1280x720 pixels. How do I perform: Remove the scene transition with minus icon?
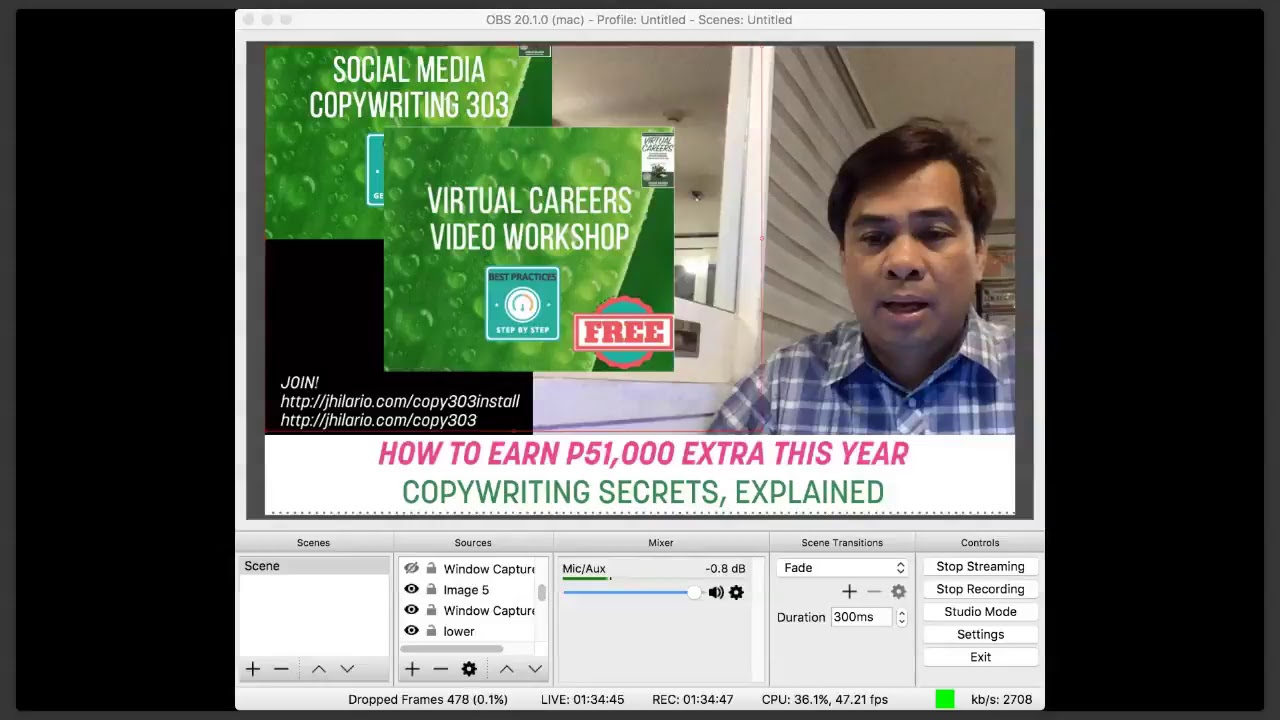click(874, 592)
